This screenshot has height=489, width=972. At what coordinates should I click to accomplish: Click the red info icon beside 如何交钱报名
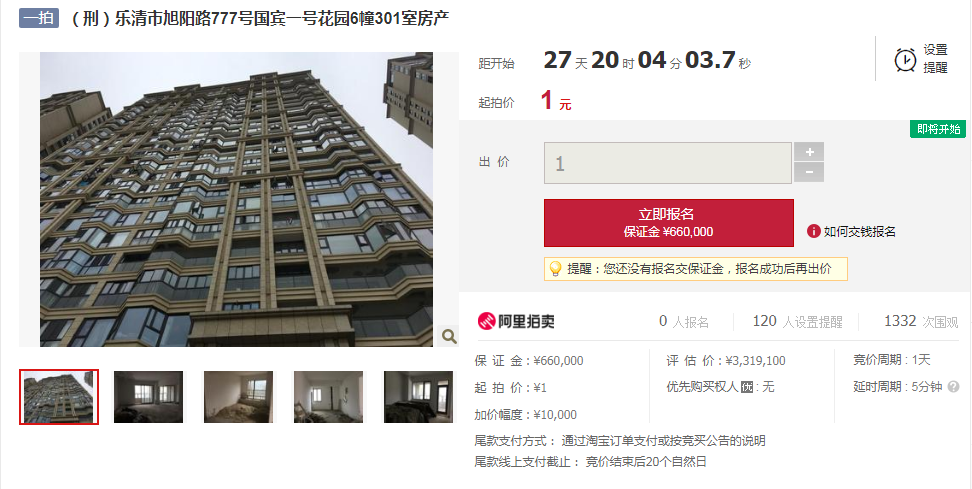(x=813, y=231)
